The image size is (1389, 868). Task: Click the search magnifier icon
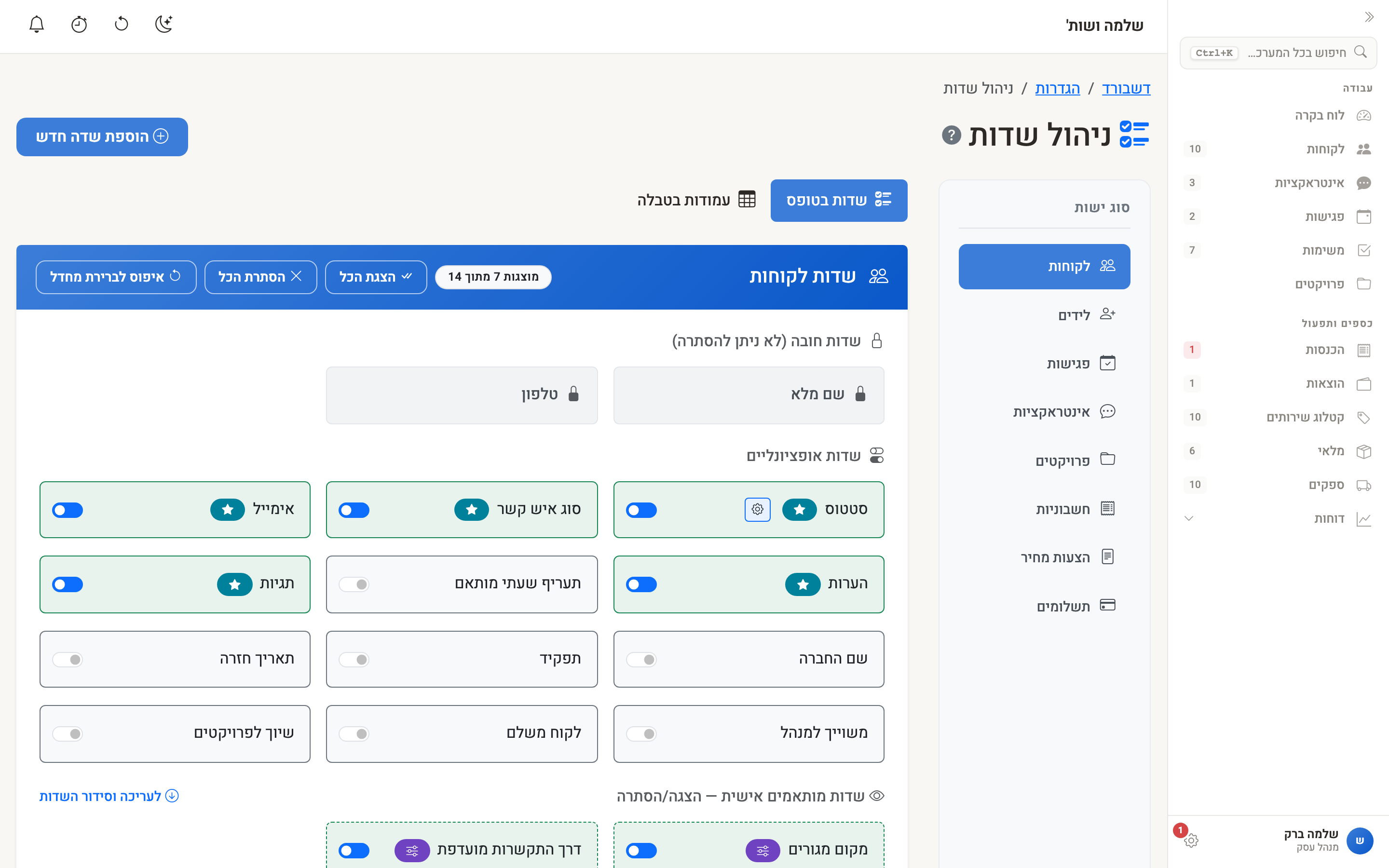[x=1360, y=52]
